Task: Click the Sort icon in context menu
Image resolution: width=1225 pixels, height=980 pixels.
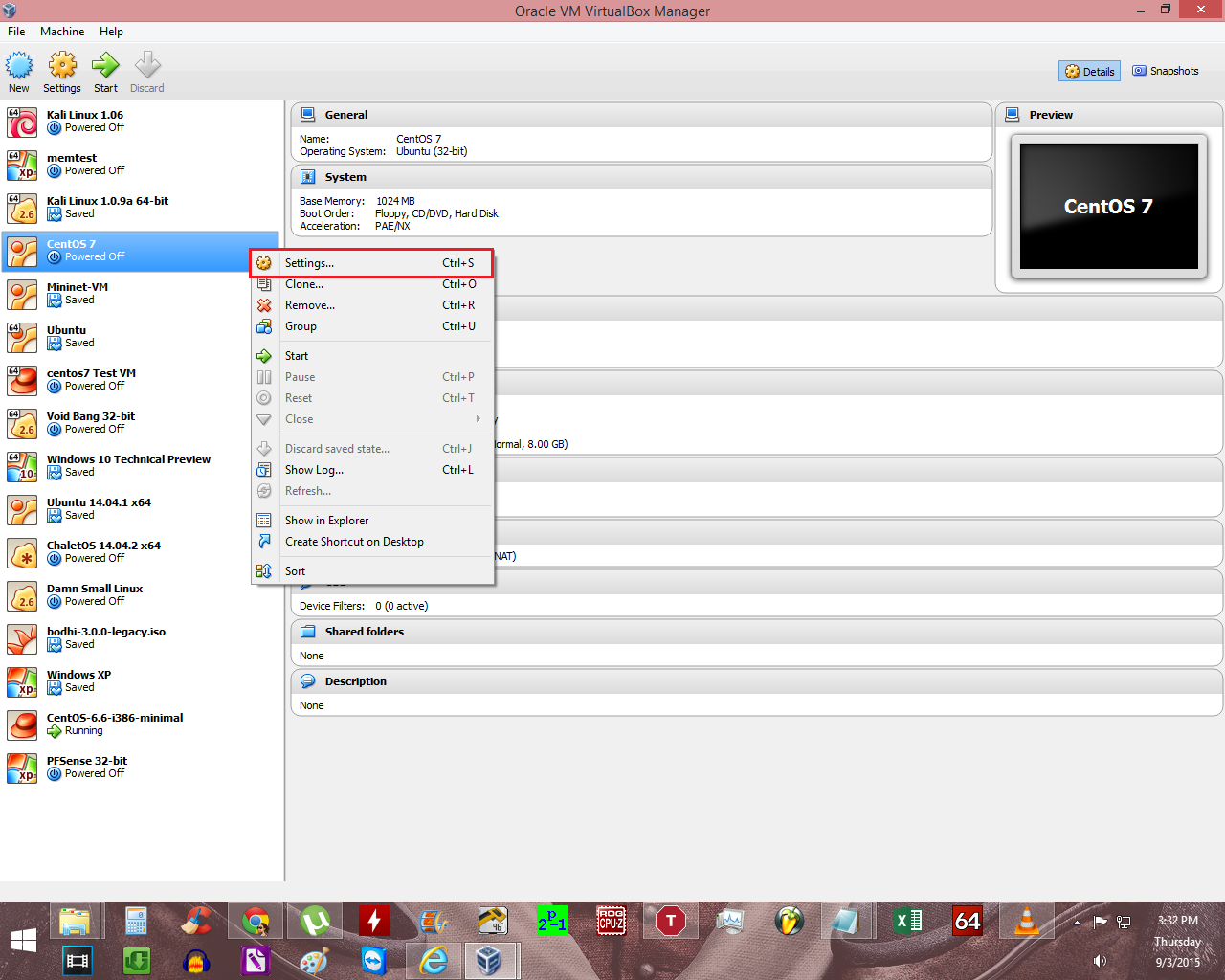Action: point(264,571)
